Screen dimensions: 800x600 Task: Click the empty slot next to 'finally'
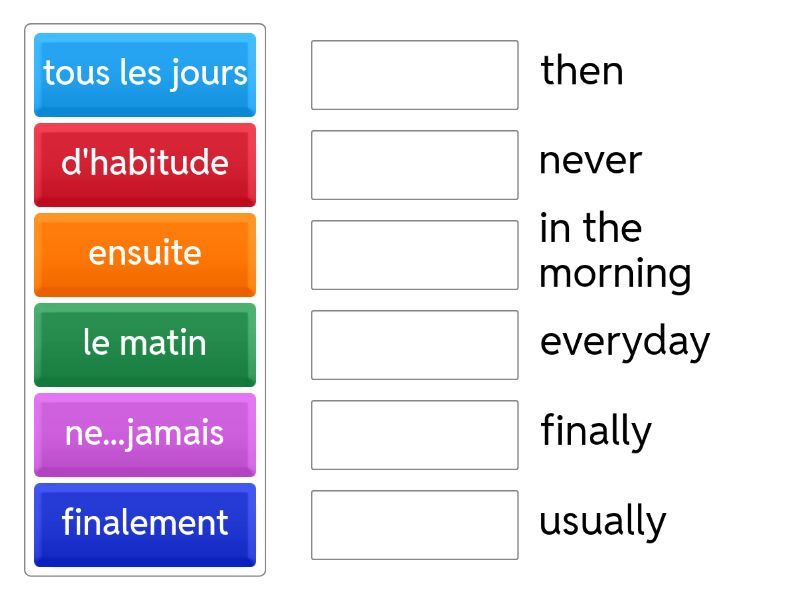click(x=414, y=435)
